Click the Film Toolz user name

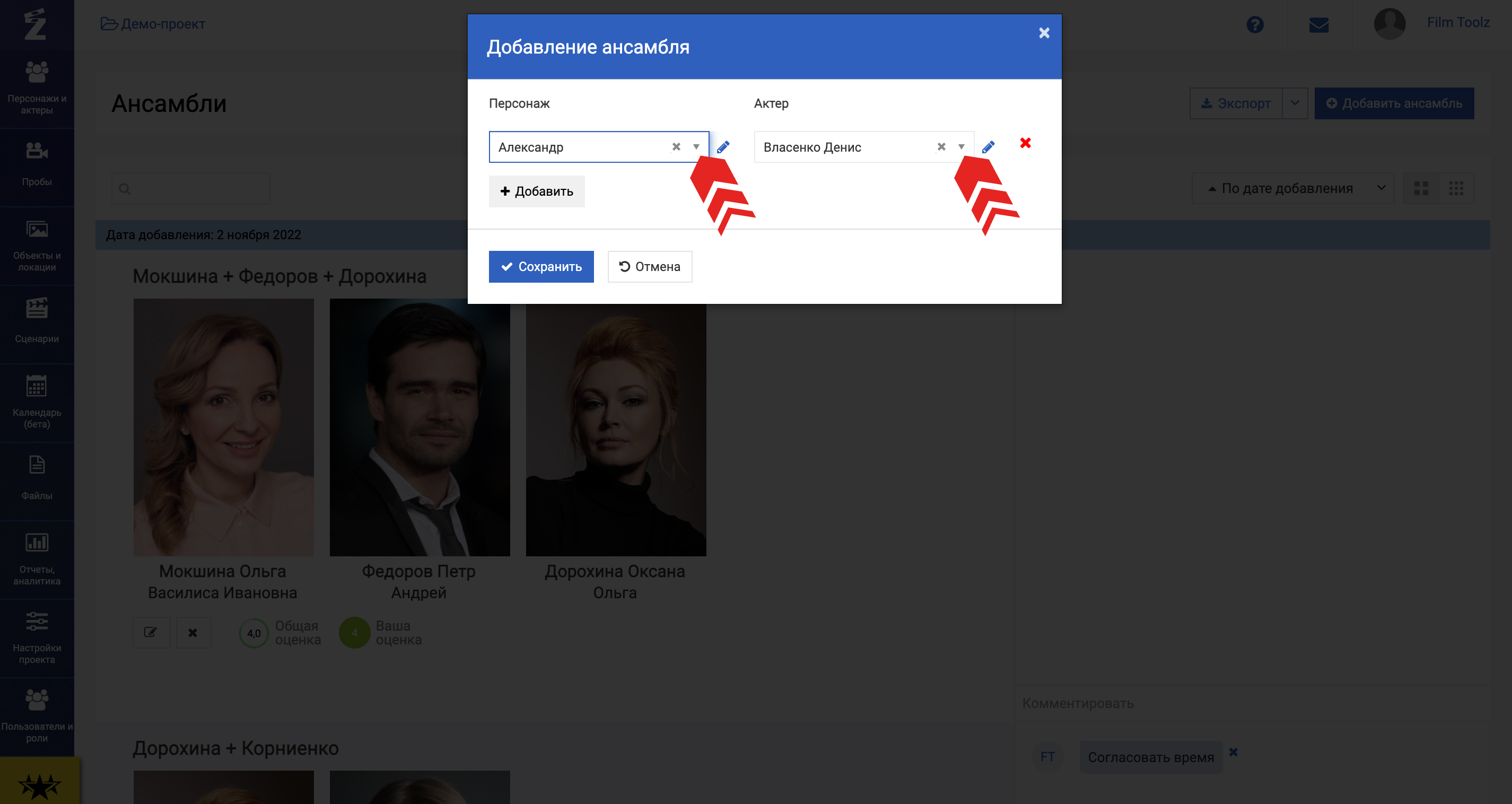(1458, 22)
